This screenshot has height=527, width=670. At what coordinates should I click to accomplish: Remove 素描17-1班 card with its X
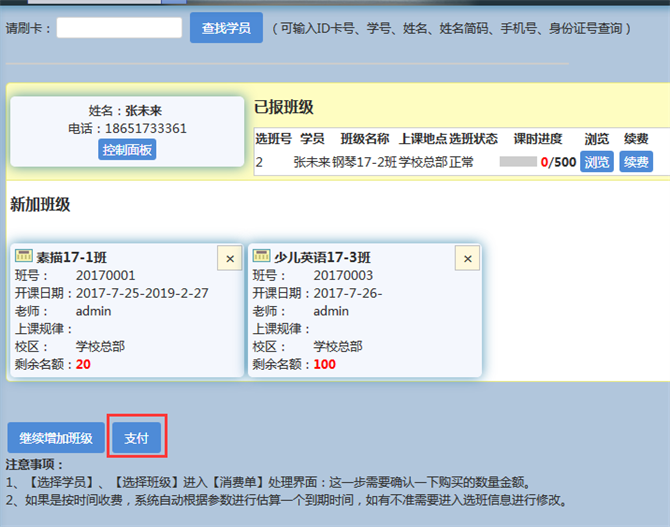tap(230, 258)
